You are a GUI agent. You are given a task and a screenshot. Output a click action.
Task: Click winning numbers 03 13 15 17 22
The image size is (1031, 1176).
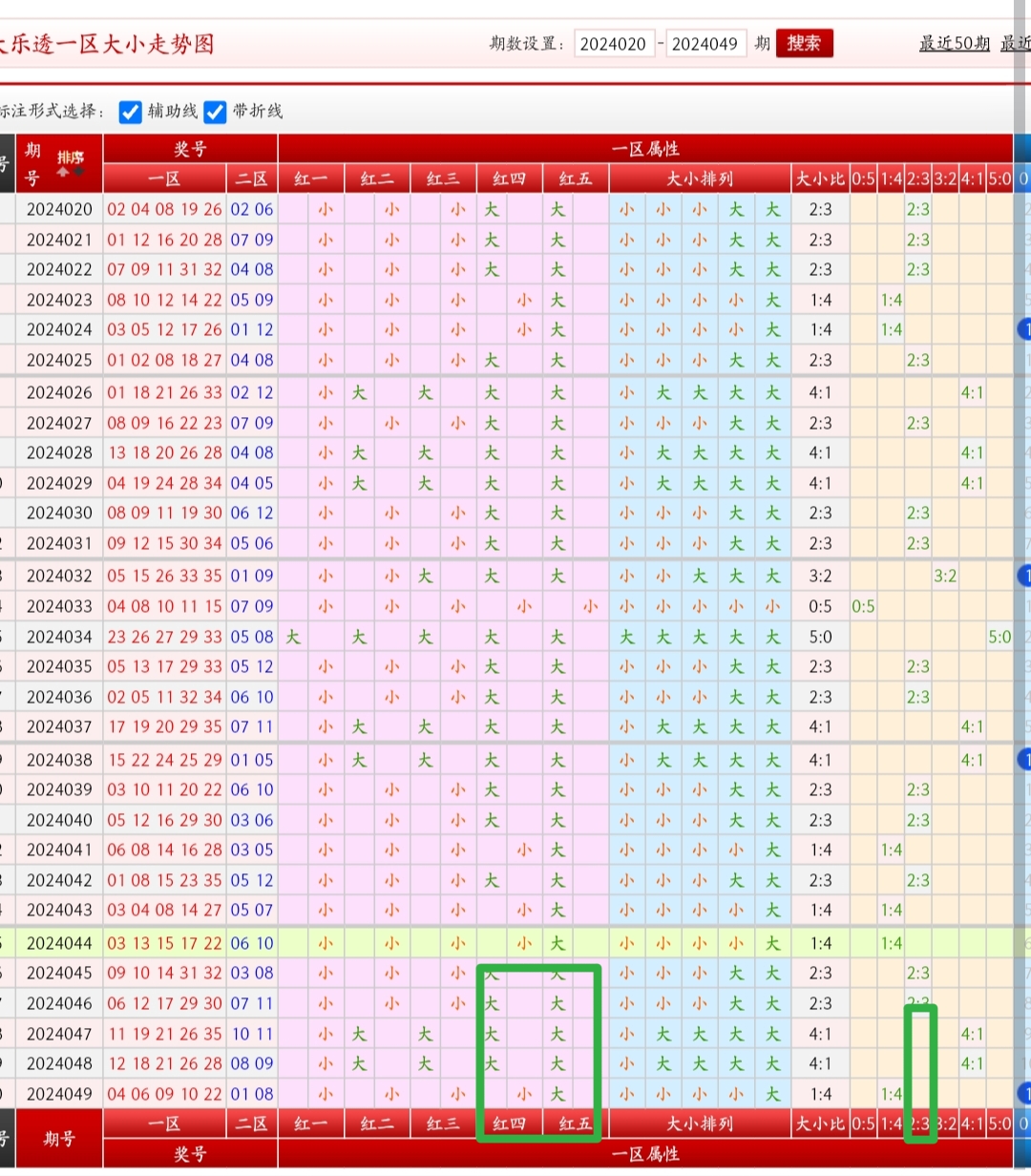[x=164, y=943]
